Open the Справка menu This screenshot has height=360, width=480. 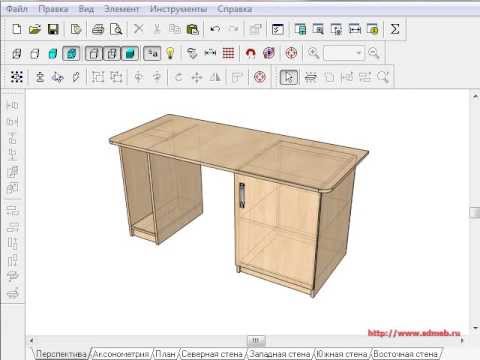click(234, 9)
